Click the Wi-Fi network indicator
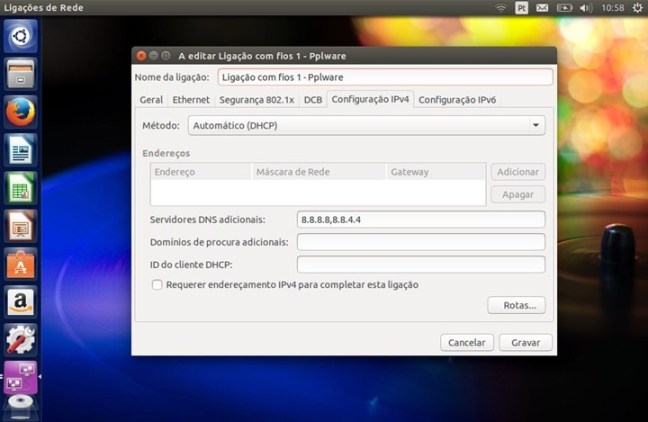Viewport: 648px width, 422px height. coord(500,8)
